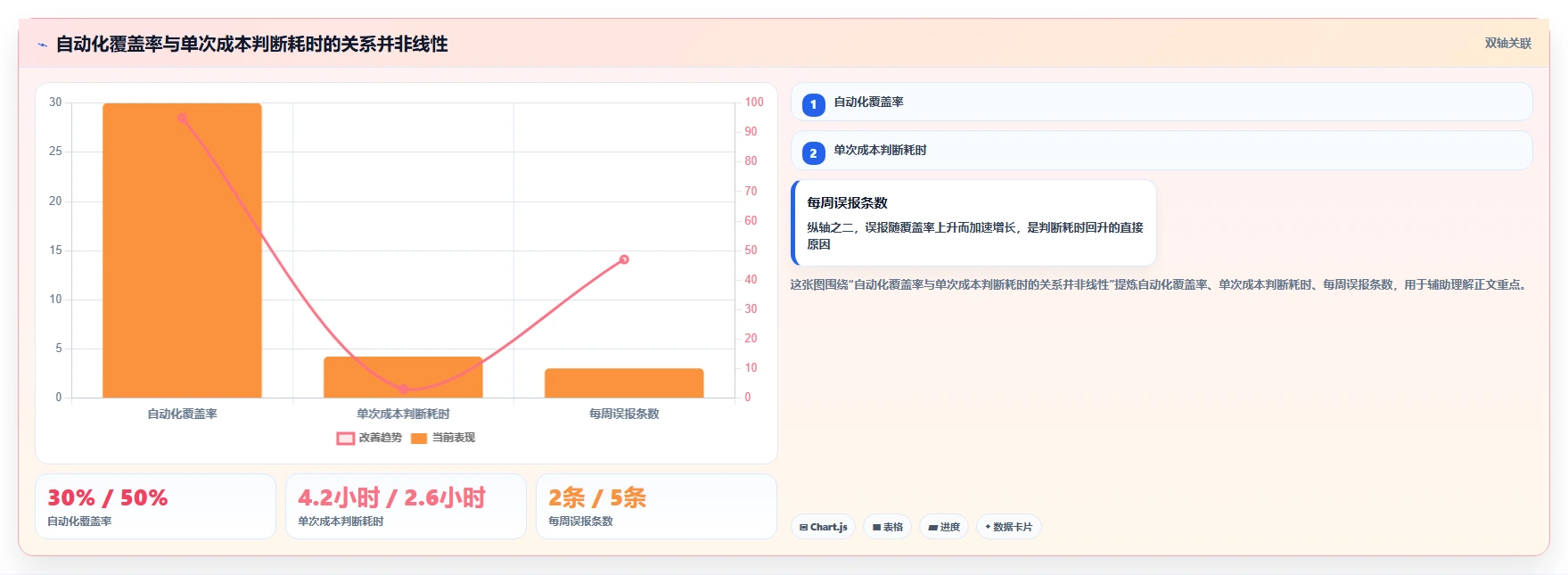Click the caption under the 2条 / 5条 figure
Viewport: 1568px width, 575px height.
580,522
